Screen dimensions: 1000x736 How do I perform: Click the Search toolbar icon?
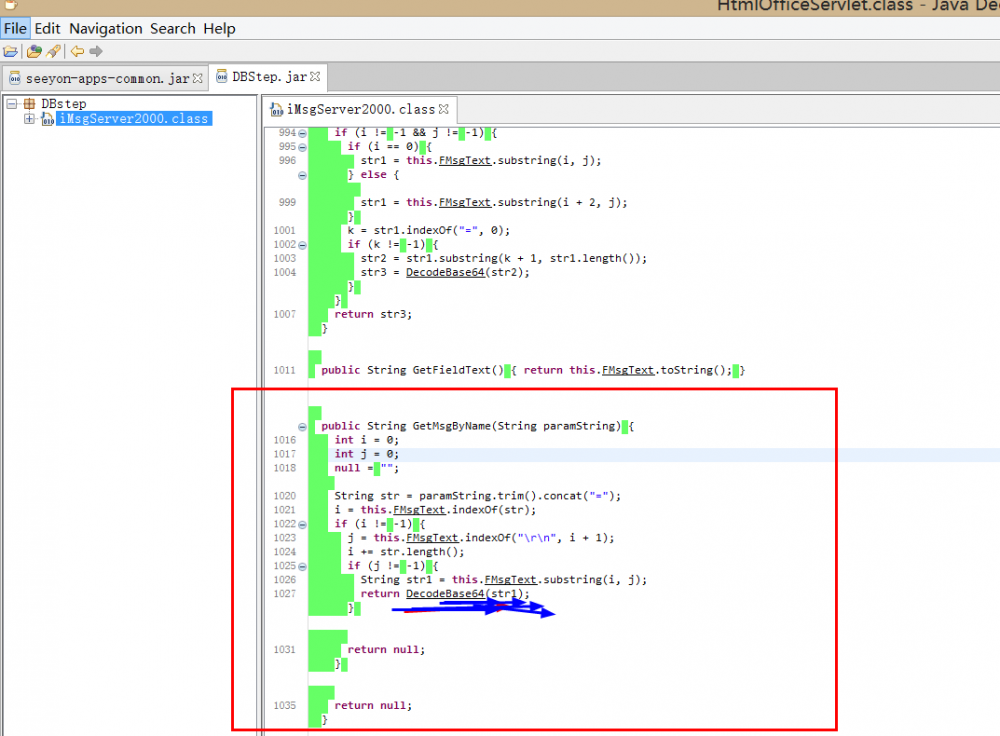coord(54,52)
